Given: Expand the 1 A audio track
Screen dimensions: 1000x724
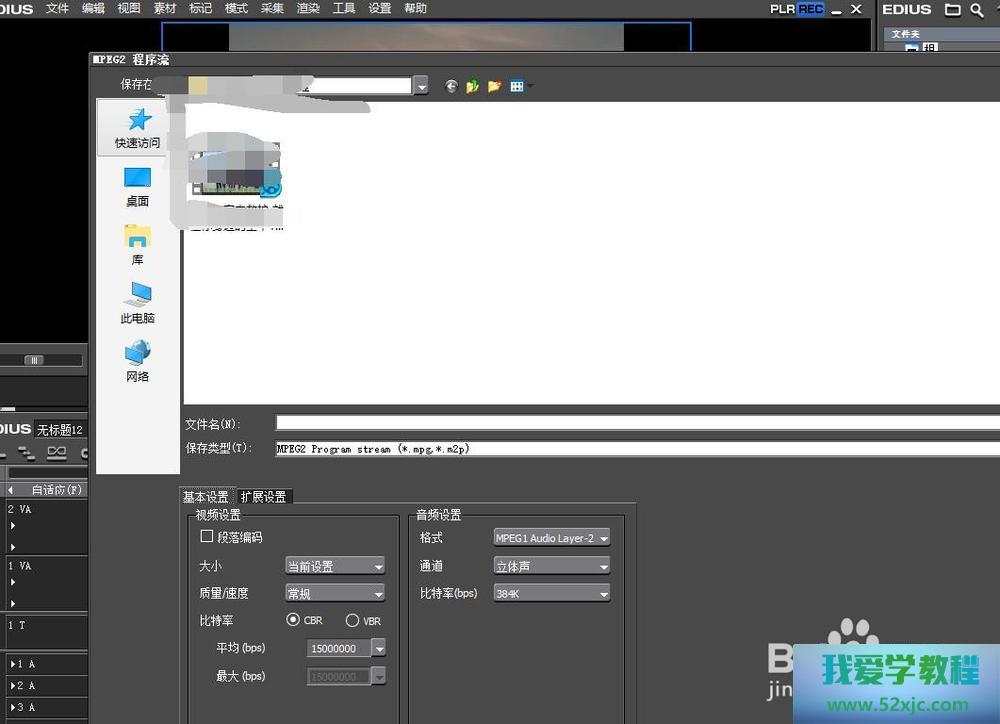Looking at the screenshot, I should pos(12,664).
